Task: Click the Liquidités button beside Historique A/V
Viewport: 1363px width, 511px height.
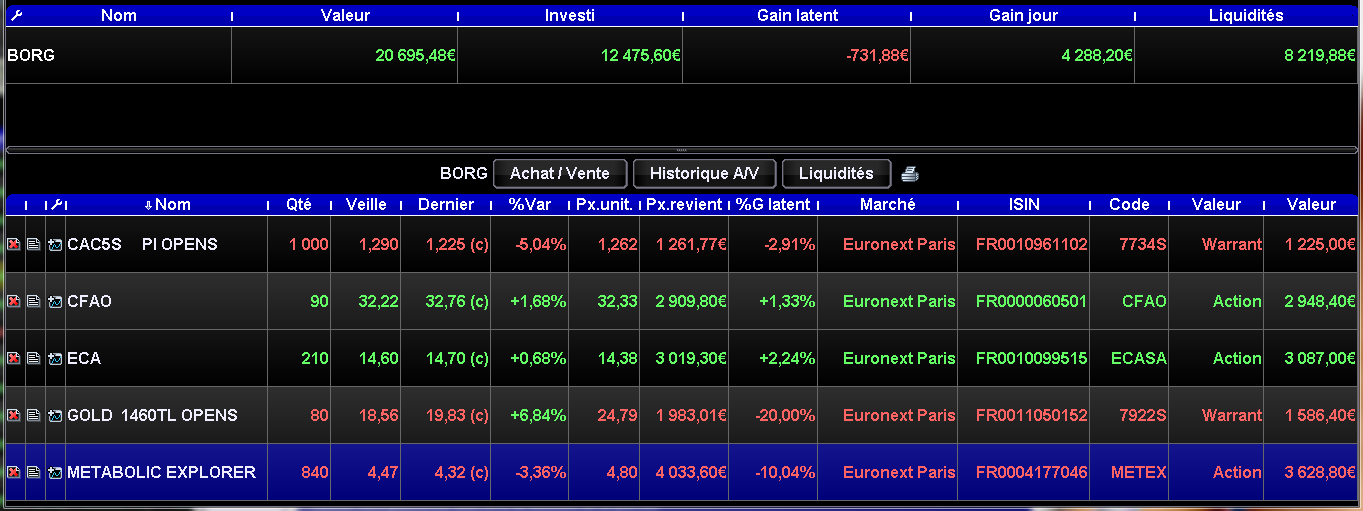Action: click(836, 173)
